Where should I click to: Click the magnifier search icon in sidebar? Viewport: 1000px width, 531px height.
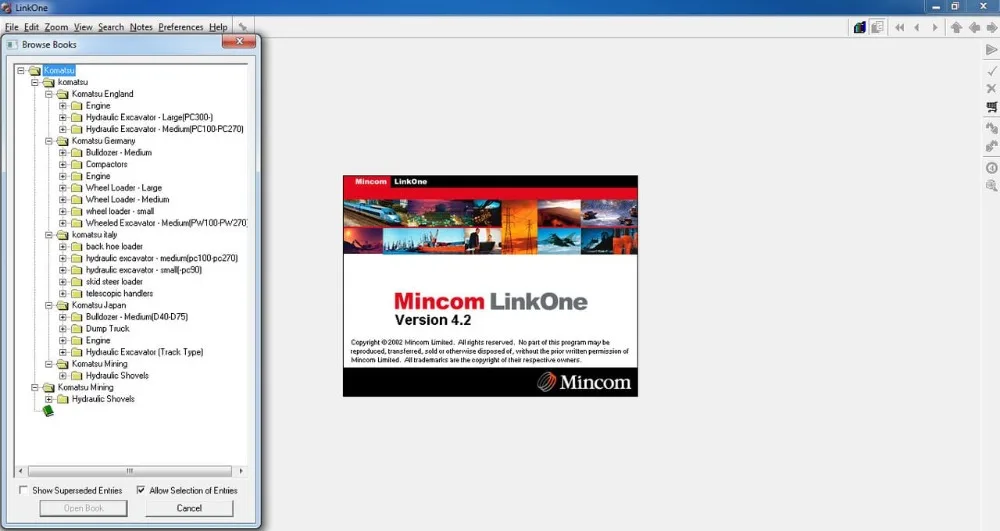click(x=991, y=186)
